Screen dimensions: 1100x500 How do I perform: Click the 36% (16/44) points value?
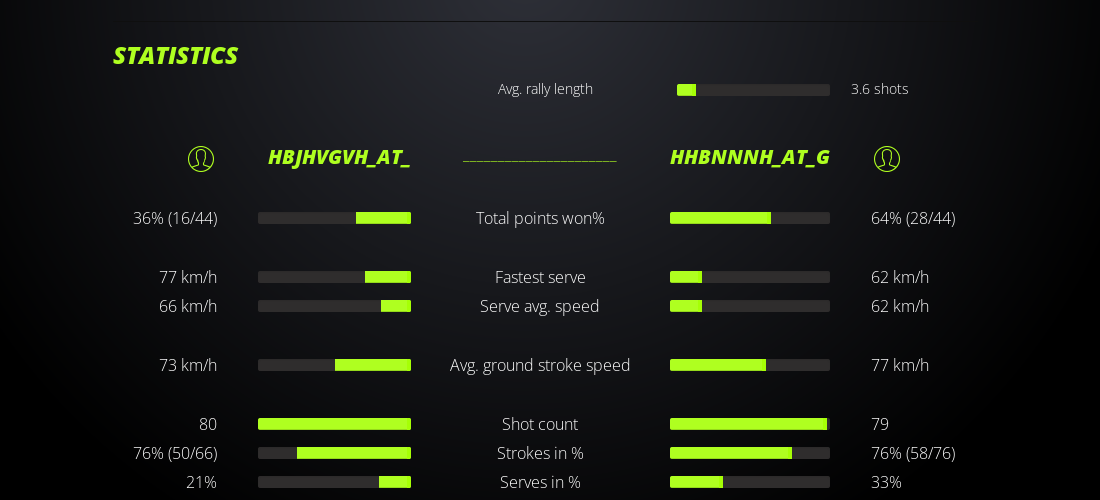[175, 218]
